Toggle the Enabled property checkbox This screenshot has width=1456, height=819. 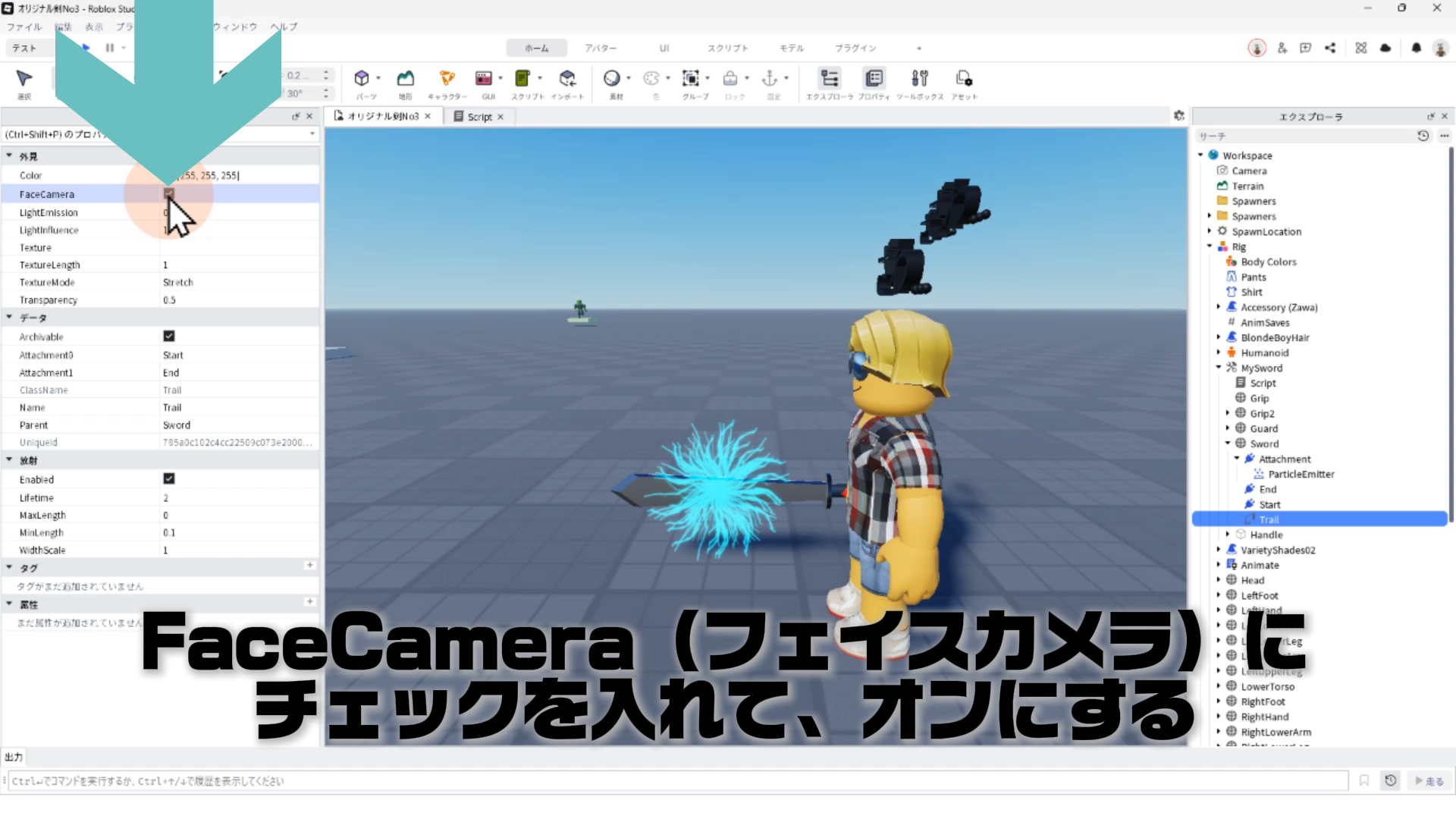169,479
